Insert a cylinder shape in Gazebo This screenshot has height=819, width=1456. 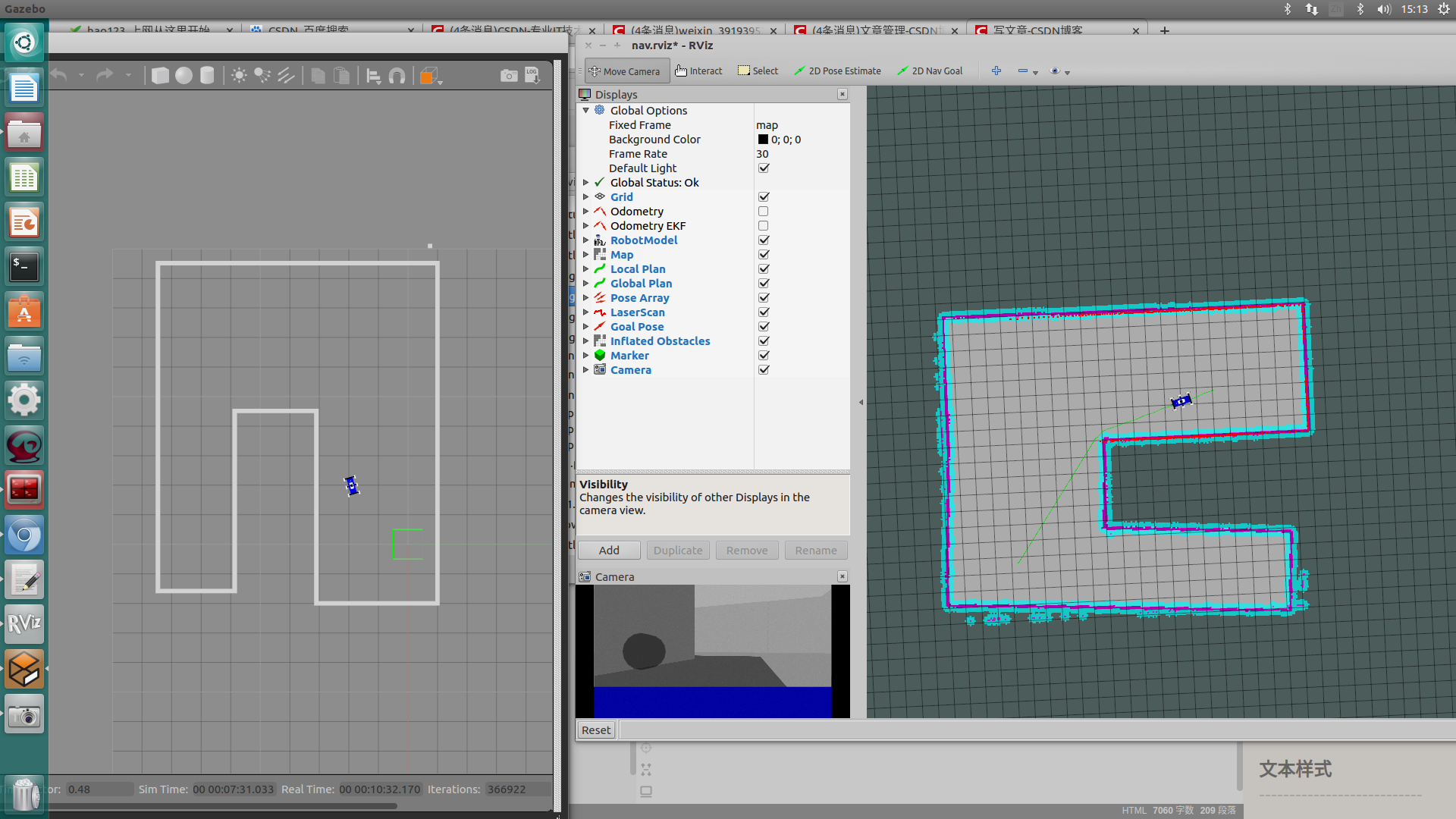click(207, 76)
